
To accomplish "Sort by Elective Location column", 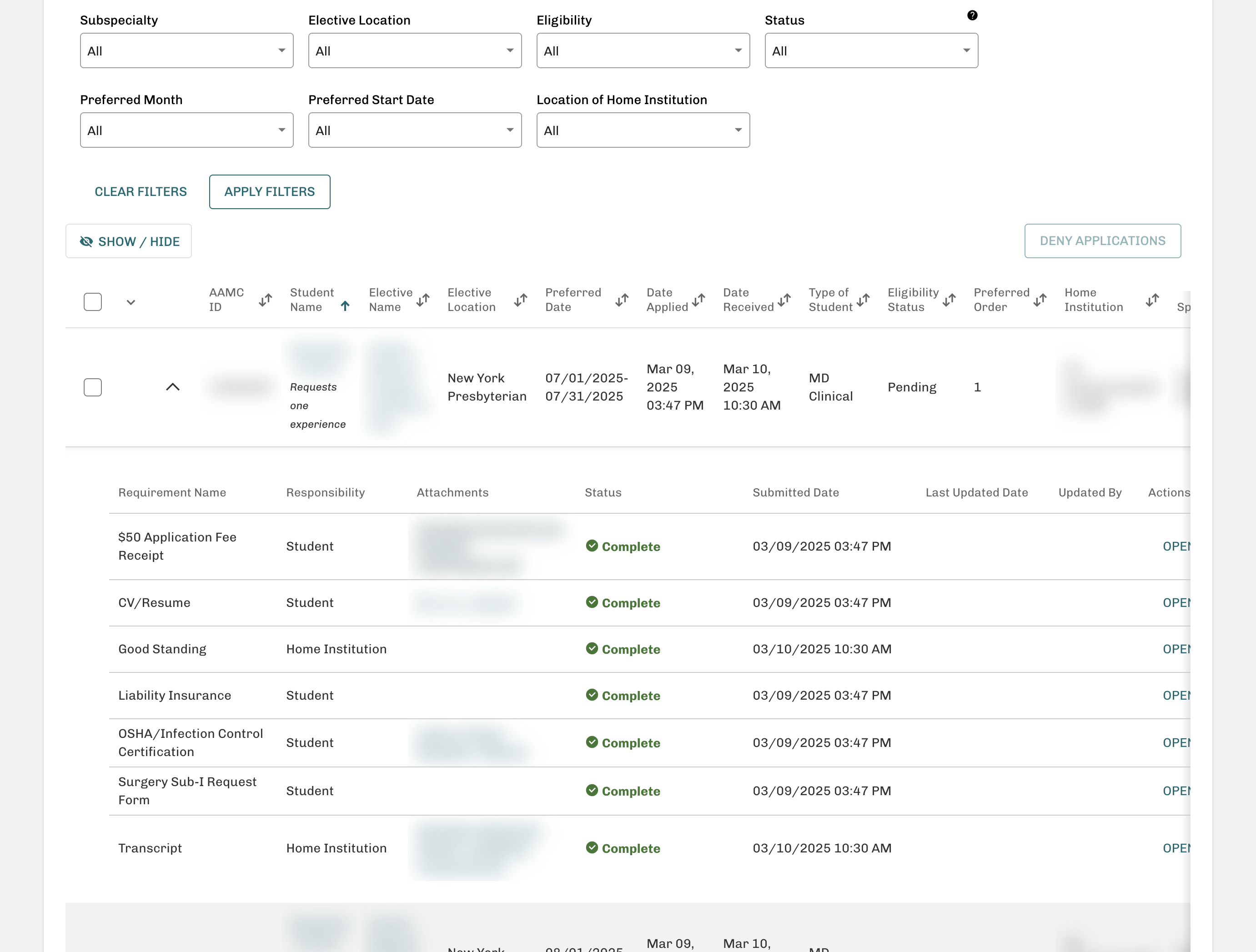I will point(521,300).
